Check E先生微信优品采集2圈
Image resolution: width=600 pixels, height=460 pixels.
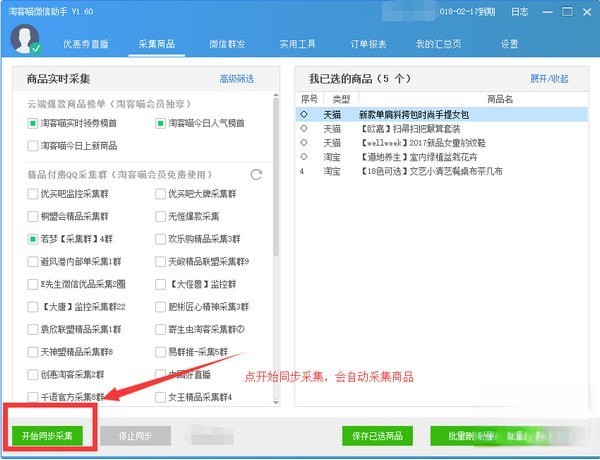(x=33, y=284)
